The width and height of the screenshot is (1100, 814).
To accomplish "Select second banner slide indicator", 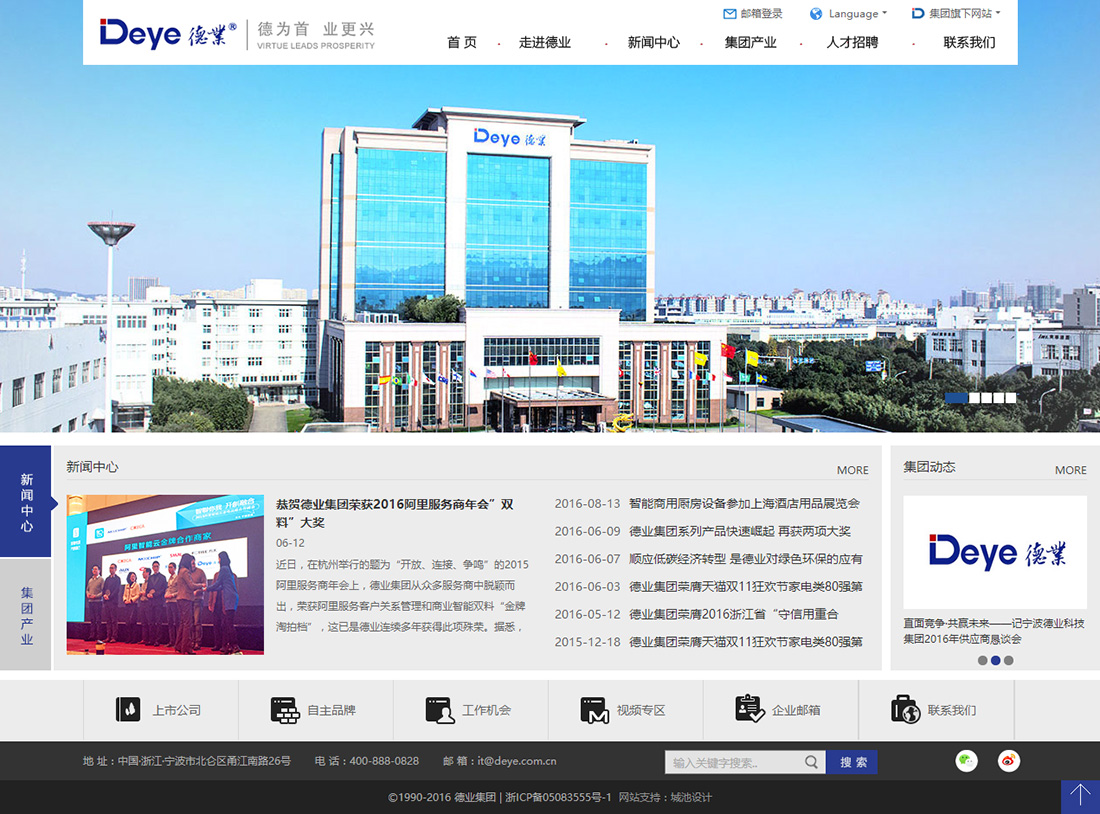I will coord(974,398).
